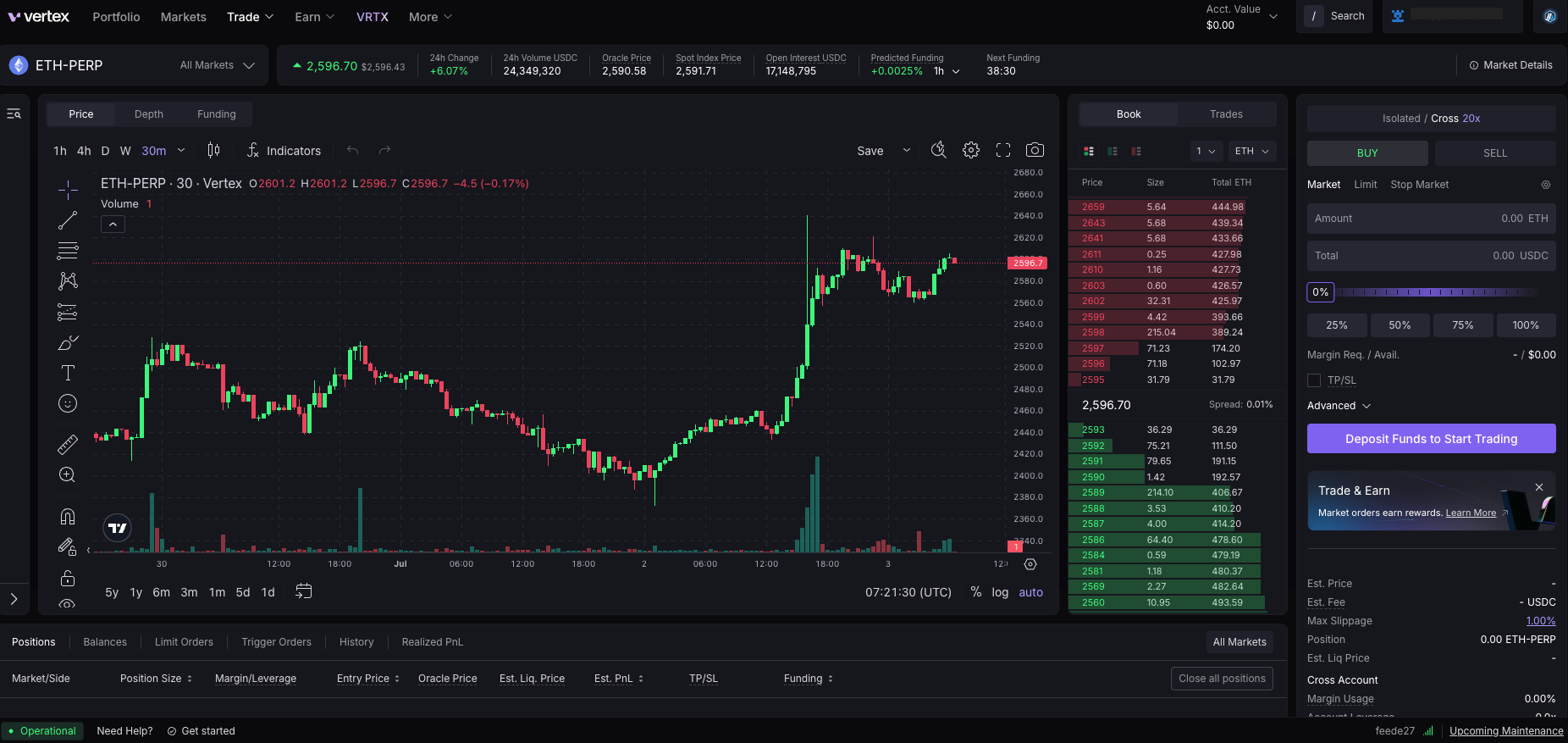The height and width of the screenshot is (743, 1568).
Task: Expand the Advanced order options
Action: 1339,406
